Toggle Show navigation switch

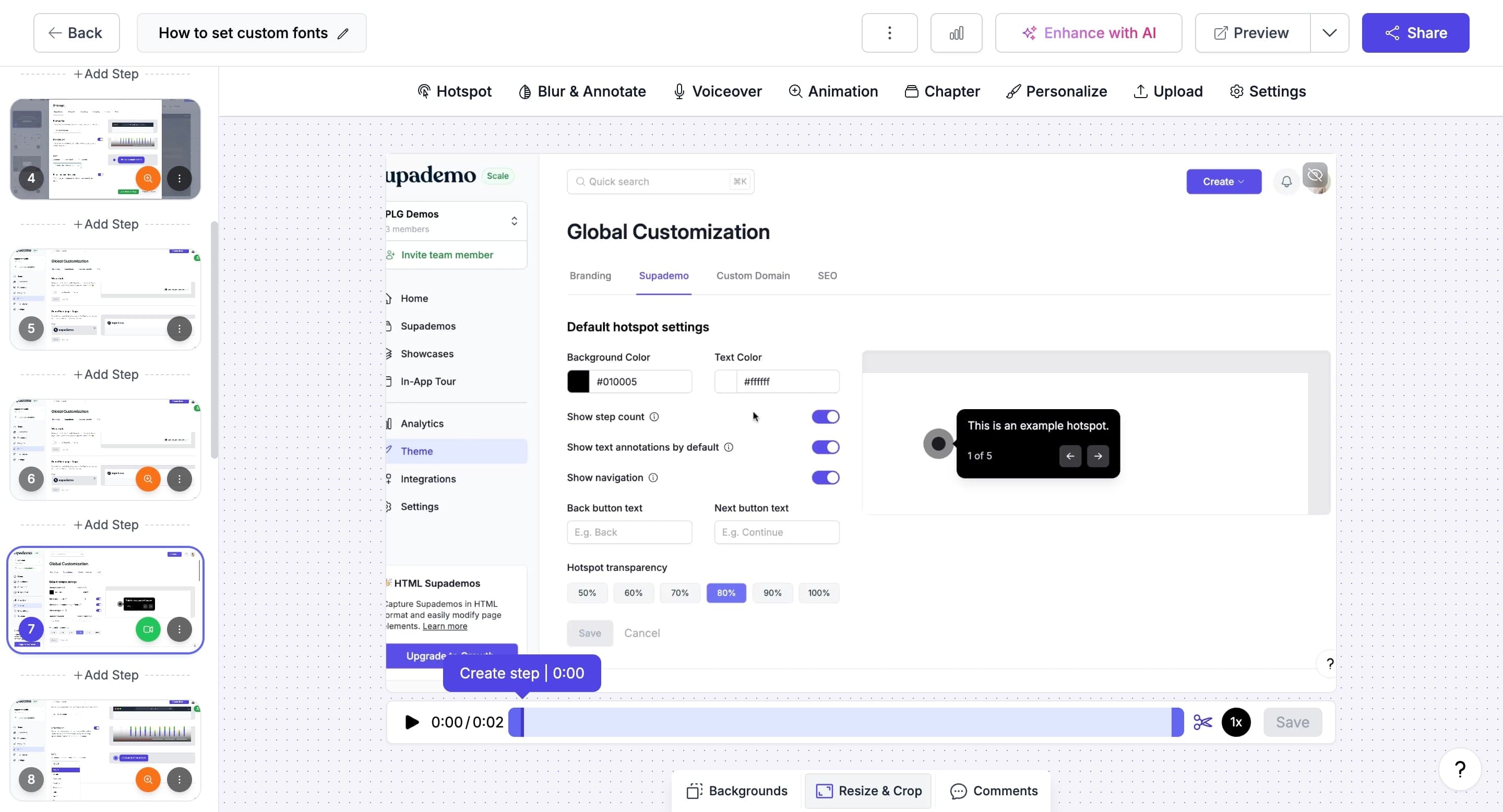[x=826, y=477]
